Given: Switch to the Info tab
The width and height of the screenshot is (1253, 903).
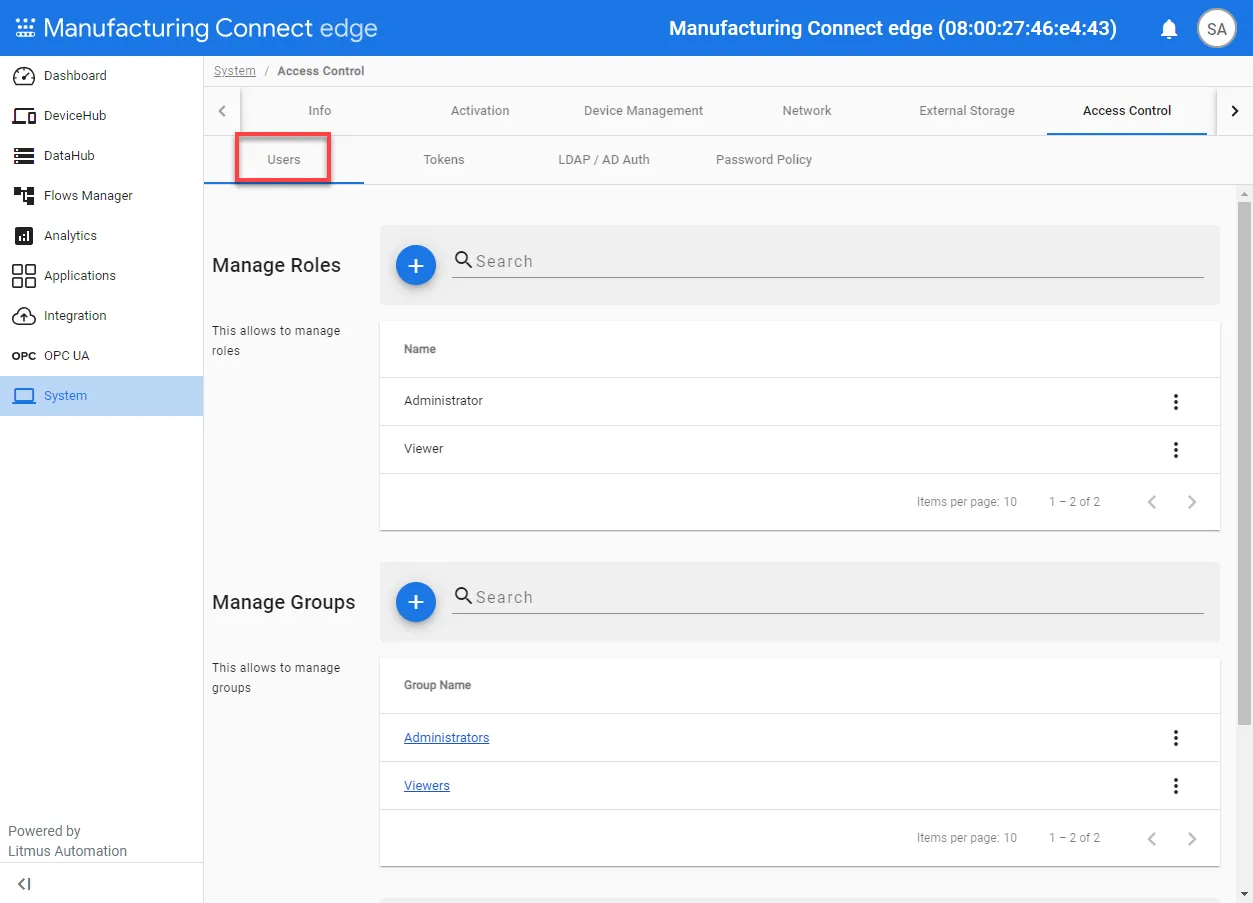Looking at the screenshot, I should pos(320,111).
